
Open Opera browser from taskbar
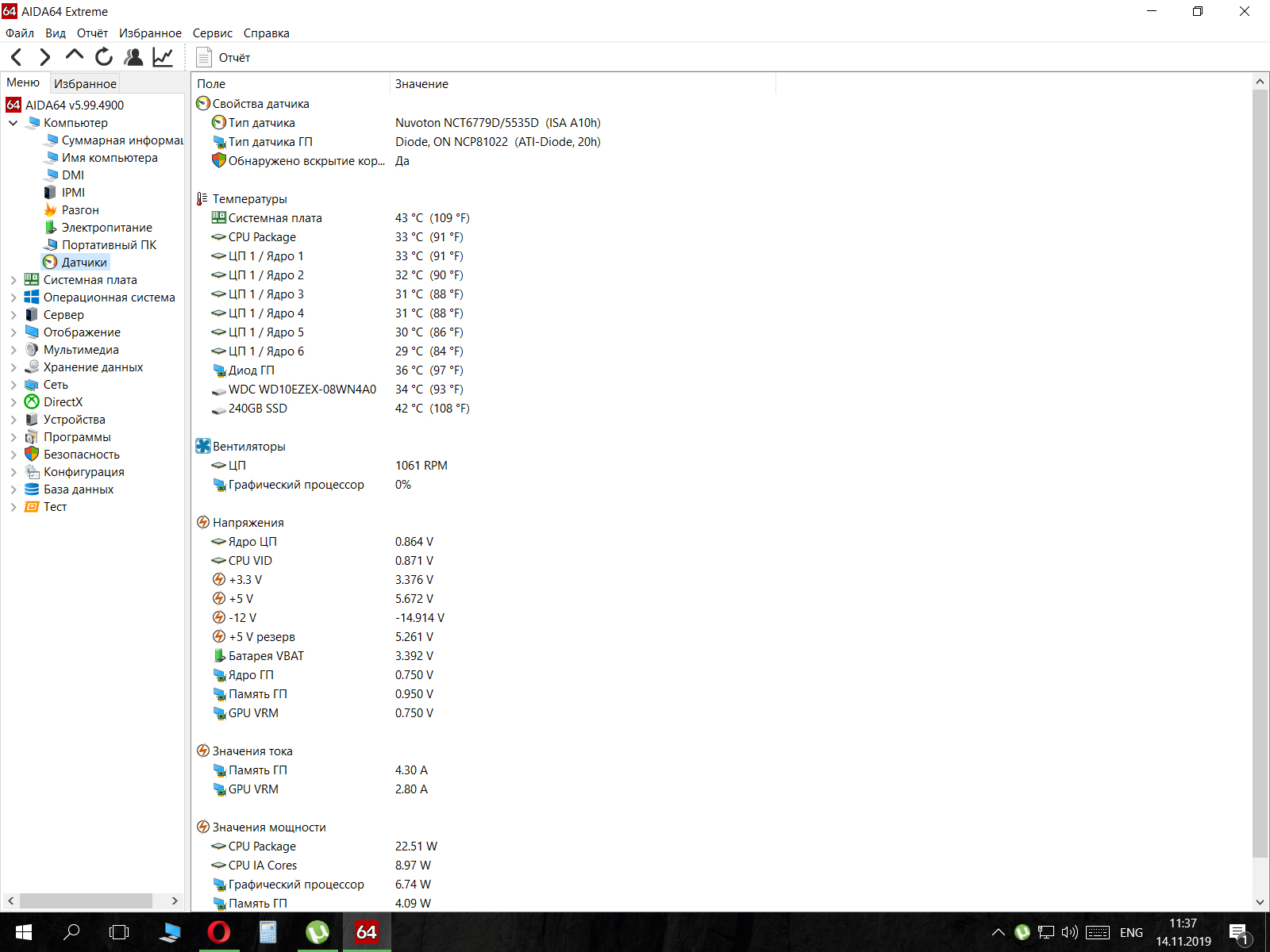point(218,932)
